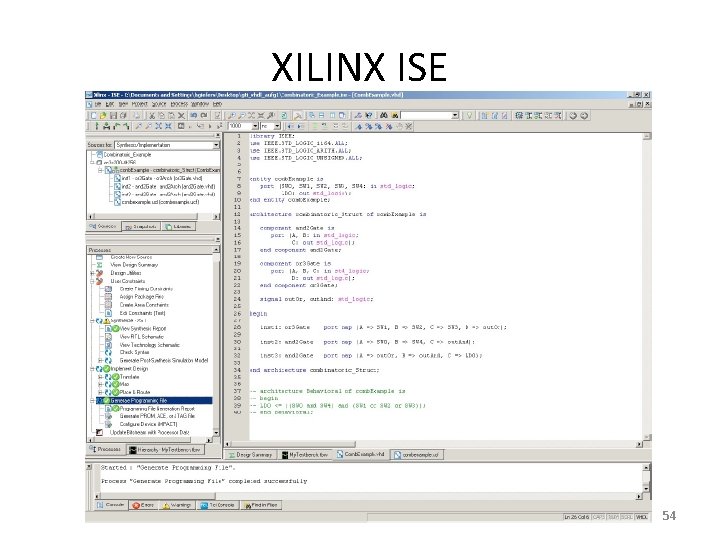Image resolution: width=720 pixels, height=540 pixels.
Task: Switch to the Hierarchy - MyTestbench.tbw tab
Action: [x=165, y=450]
